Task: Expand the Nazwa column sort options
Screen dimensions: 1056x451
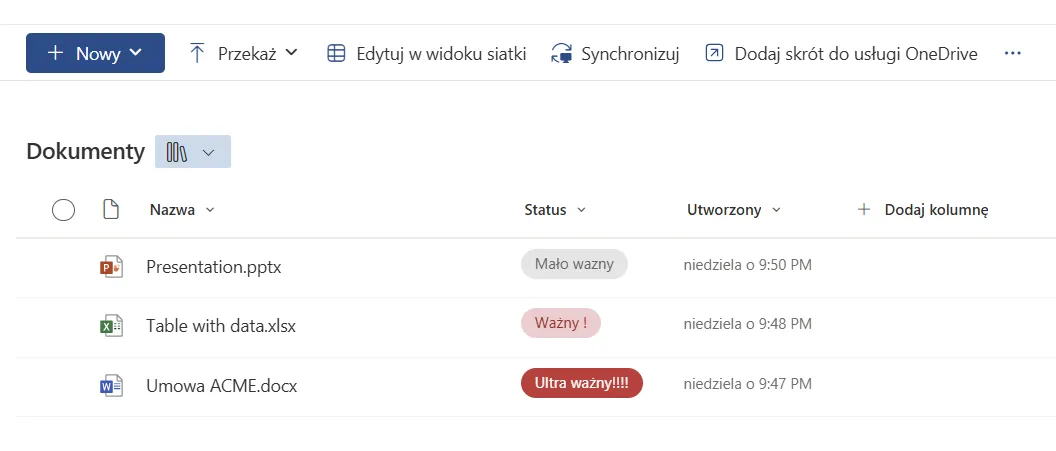Action: 181,210
